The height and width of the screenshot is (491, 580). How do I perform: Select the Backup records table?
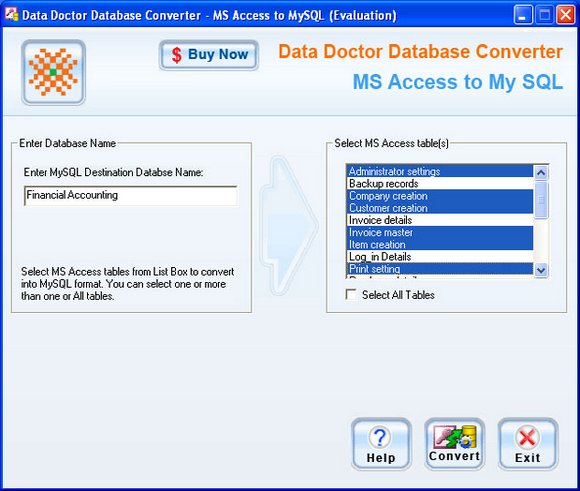pos(440,184)
